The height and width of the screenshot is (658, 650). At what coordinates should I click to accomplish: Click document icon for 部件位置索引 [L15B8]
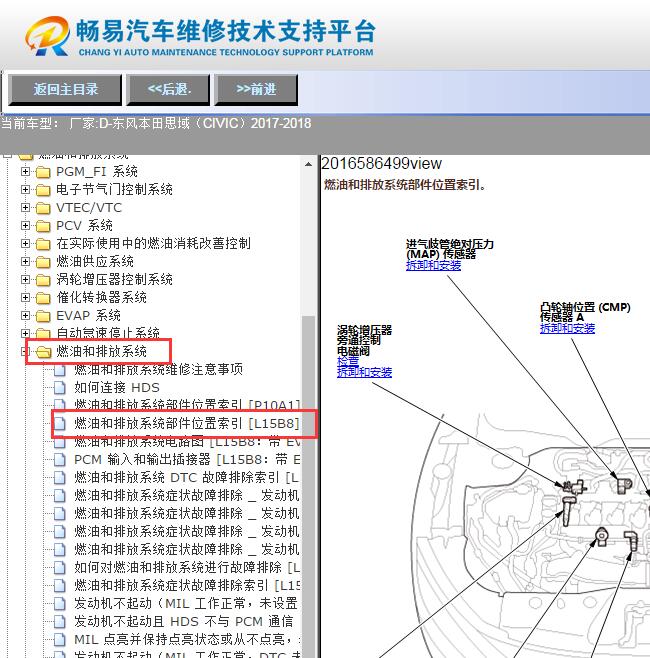60,424
